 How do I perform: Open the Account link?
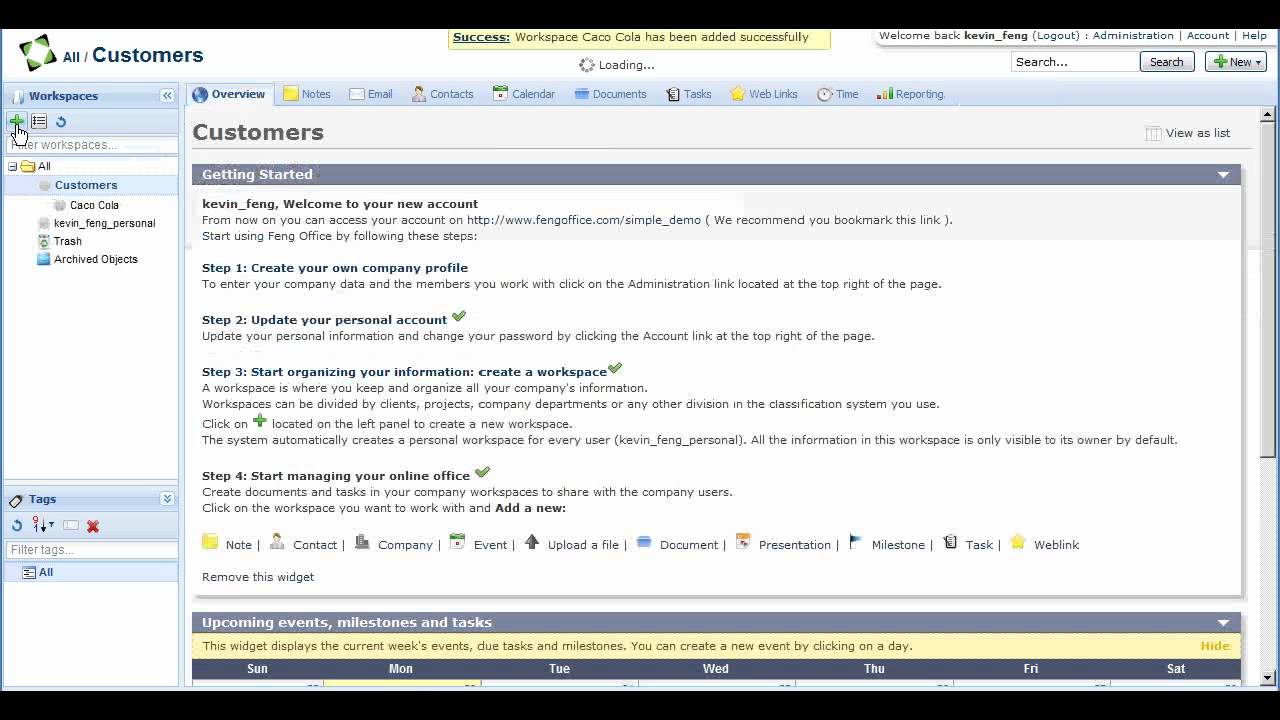pos(1208,36)
